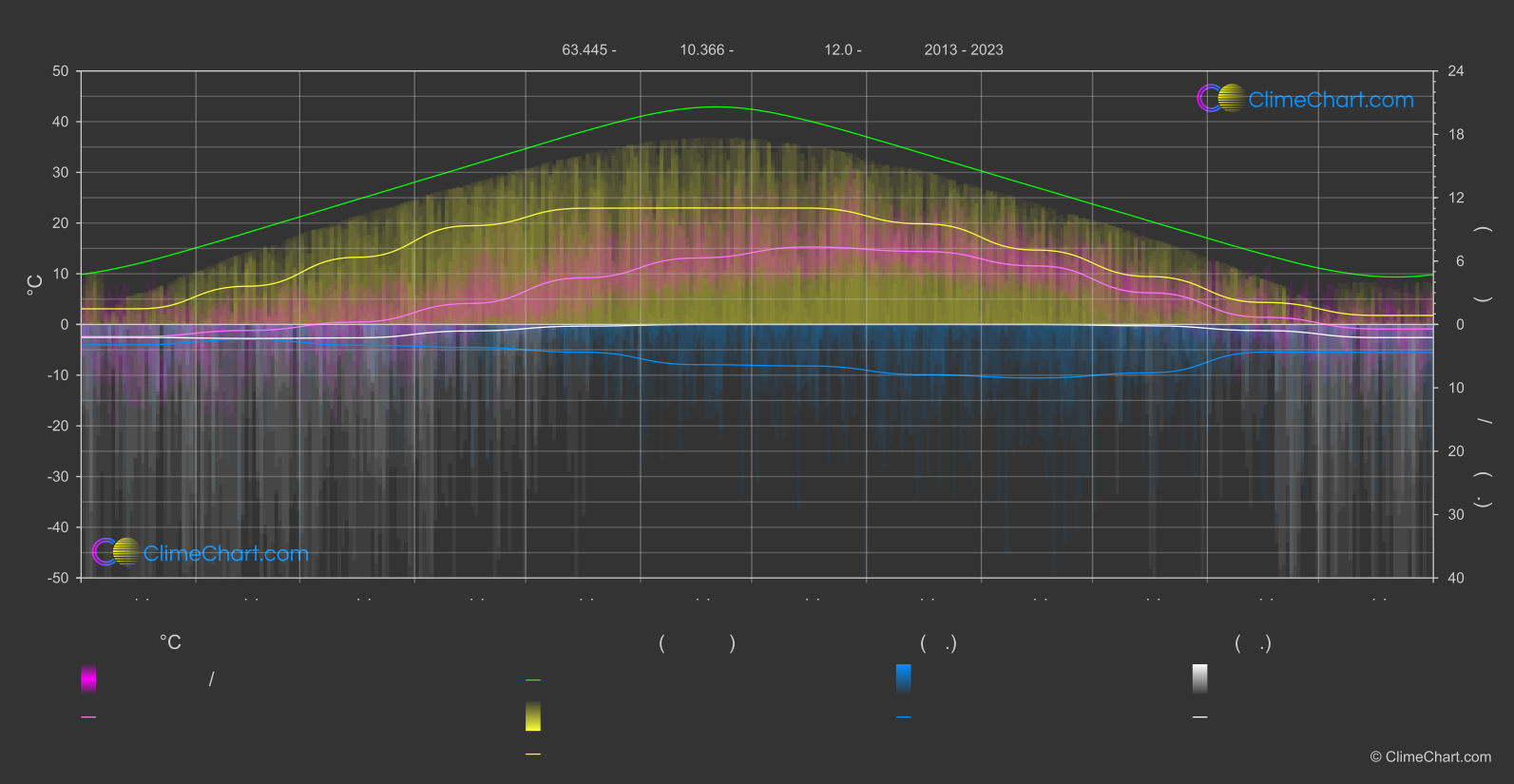Click the ClimeChart sun logo at top right
The image size is (1514, 784).
tap(1220, 98)
